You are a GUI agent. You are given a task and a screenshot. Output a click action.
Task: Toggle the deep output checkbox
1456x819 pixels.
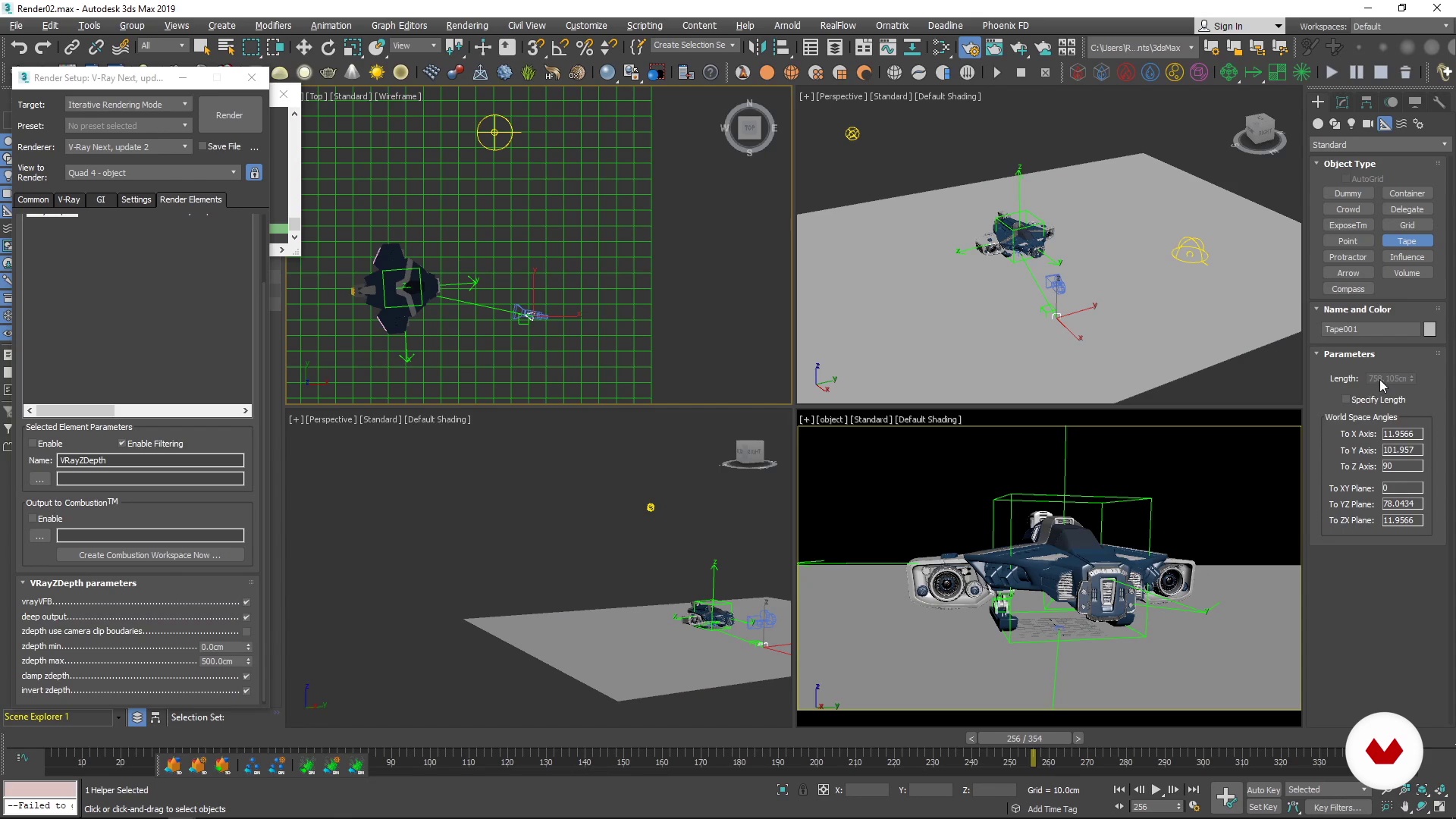[246, 617]
